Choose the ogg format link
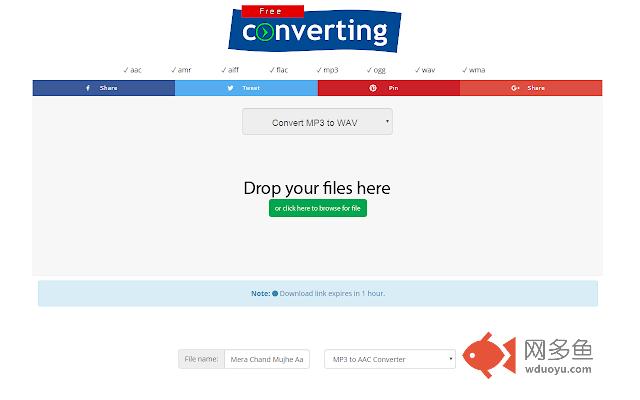 point(376,70)
